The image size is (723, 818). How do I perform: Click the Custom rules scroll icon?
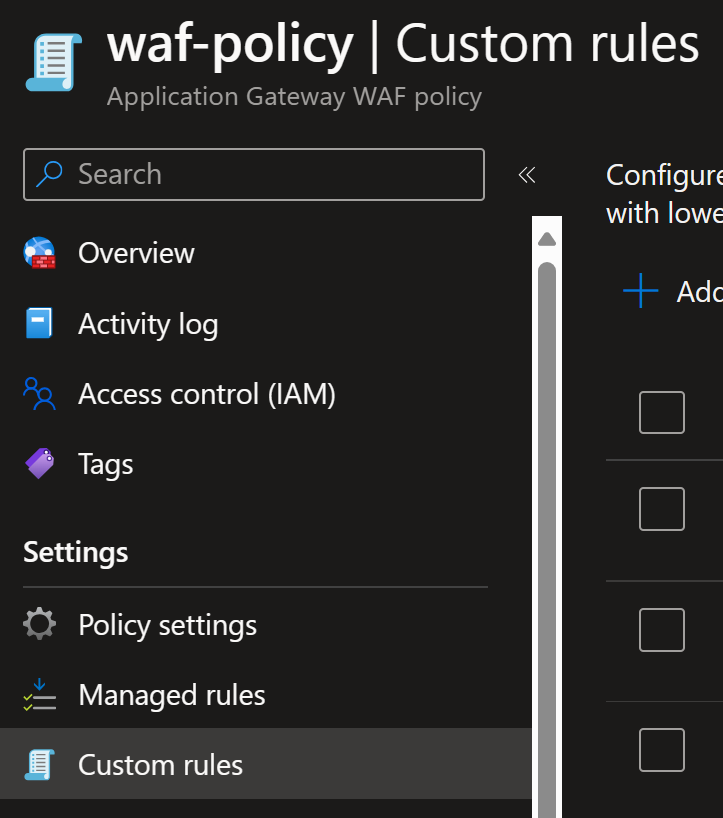pos(39,766)
